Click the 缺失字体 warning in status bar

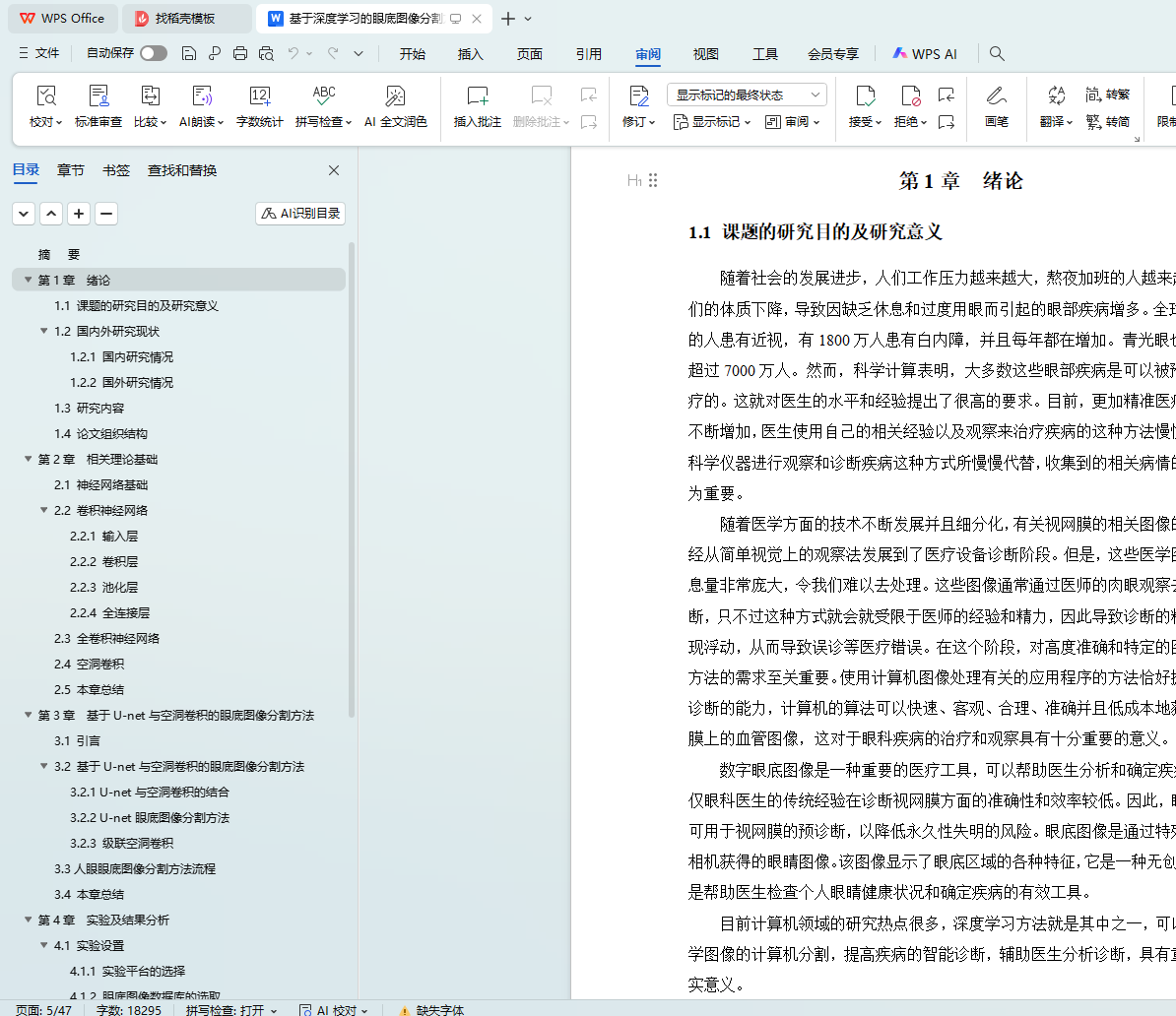[431, 1009]
